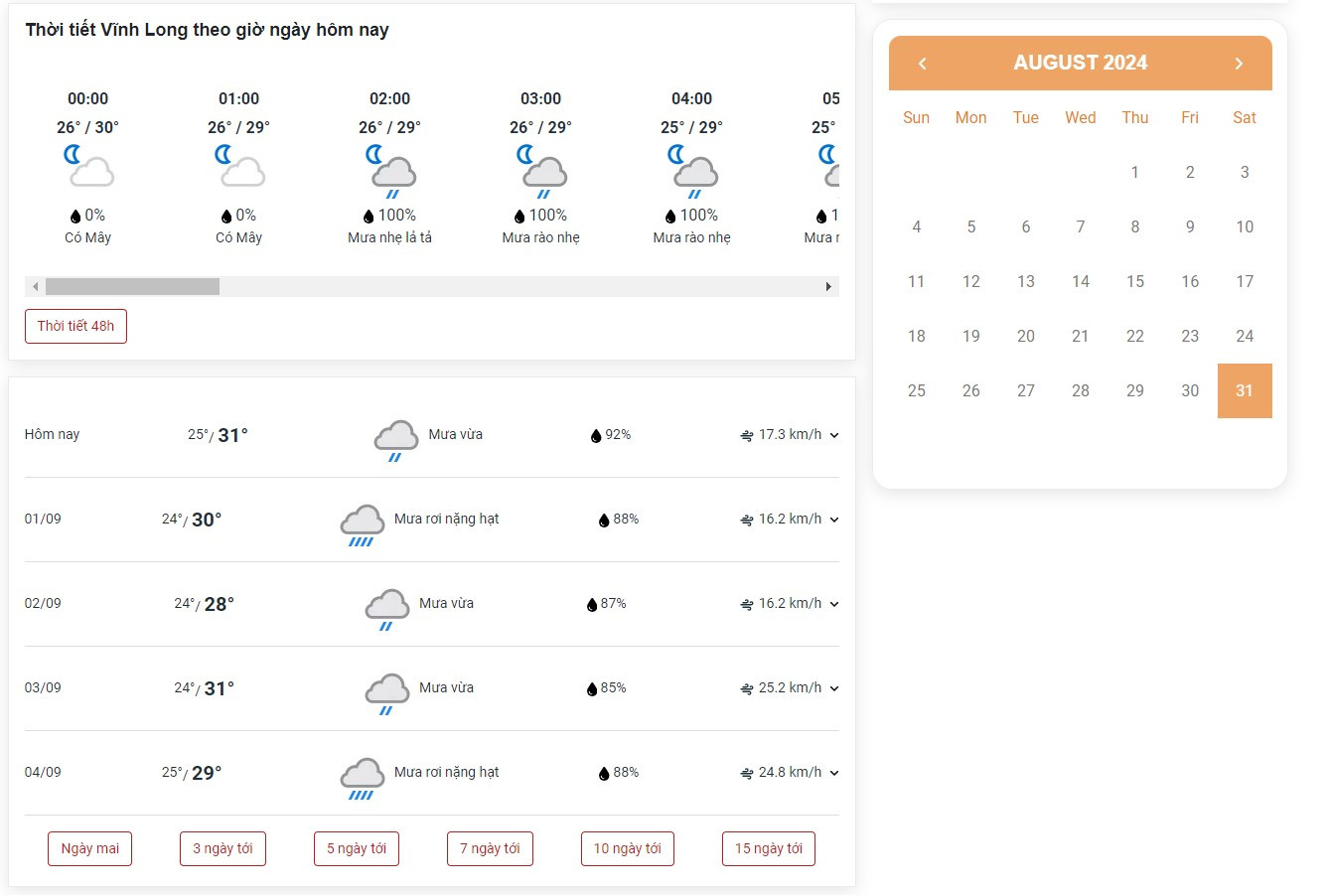Select August 31 in the calendar
This screenshot has height=896, width=1329.
[1245, 390]
